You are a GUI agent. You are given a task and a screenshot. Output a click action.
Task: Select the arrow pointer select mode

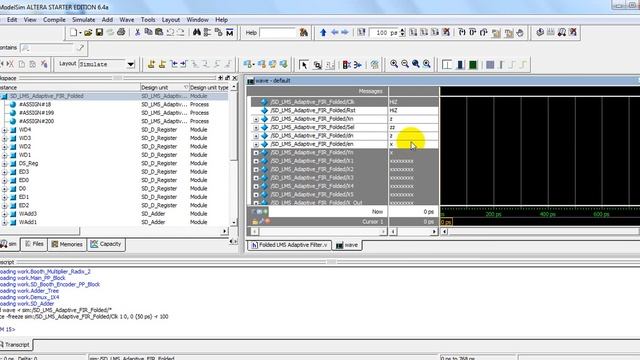304,64
